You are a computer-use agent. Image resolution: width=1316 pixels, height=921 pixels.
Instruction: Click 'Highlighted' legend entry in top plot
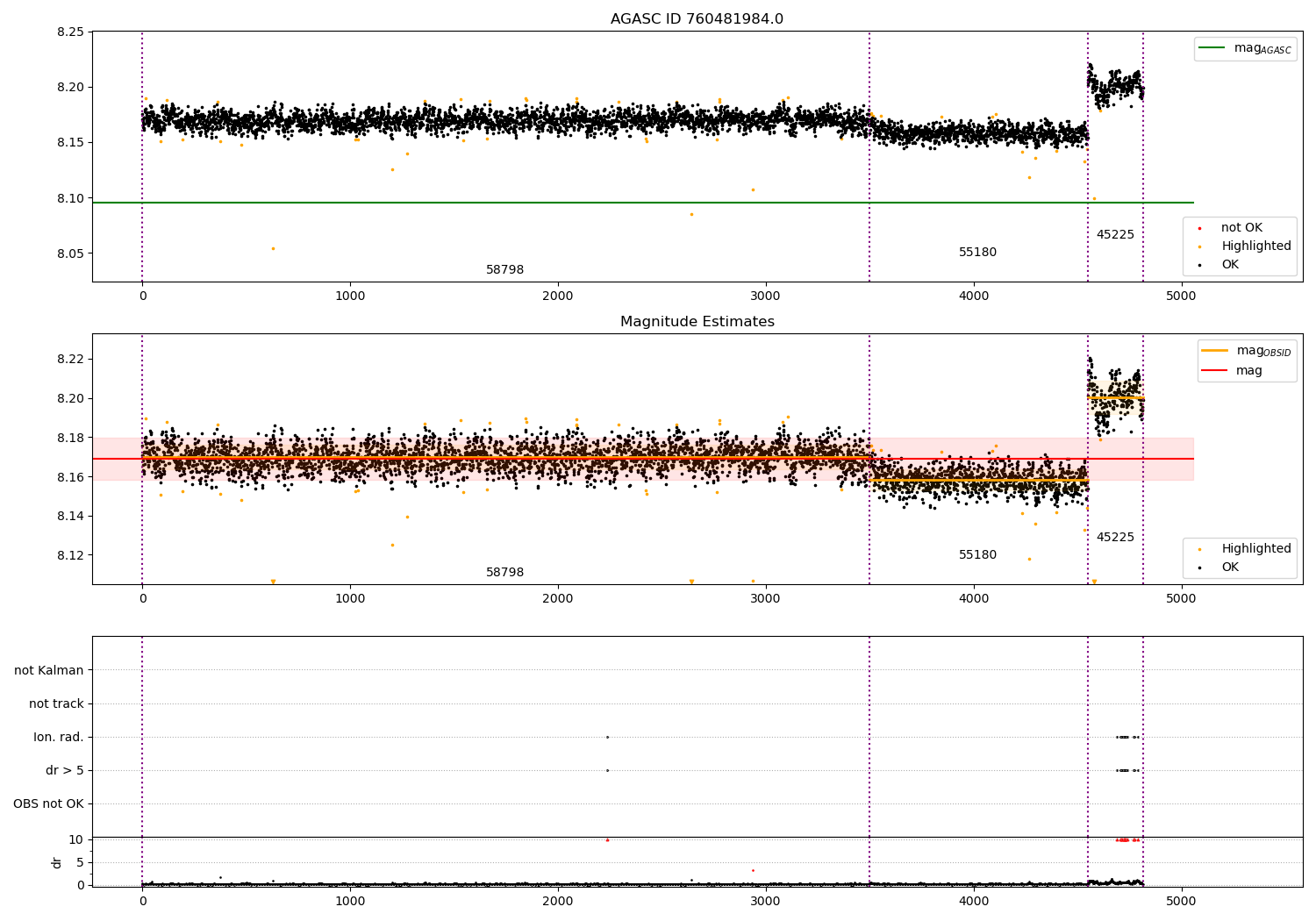tap(1255, 246)
